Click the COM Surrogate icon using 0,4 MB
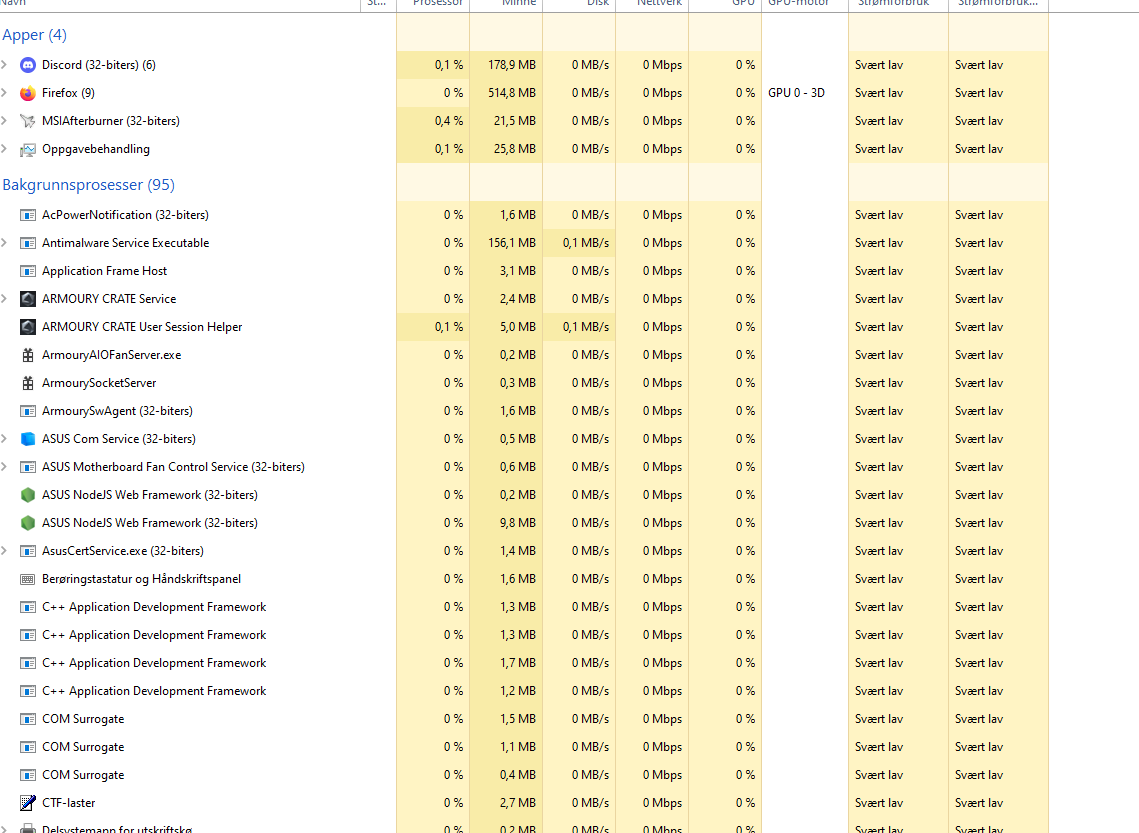The width and height of the screenshot is (1139, 833). click(x=28, y=775)
